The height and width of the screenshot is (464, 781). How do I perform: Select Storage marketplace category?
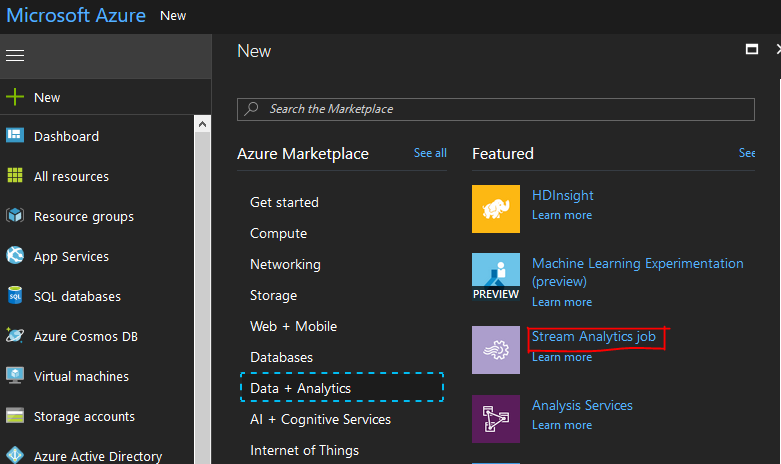click(273, 295)
